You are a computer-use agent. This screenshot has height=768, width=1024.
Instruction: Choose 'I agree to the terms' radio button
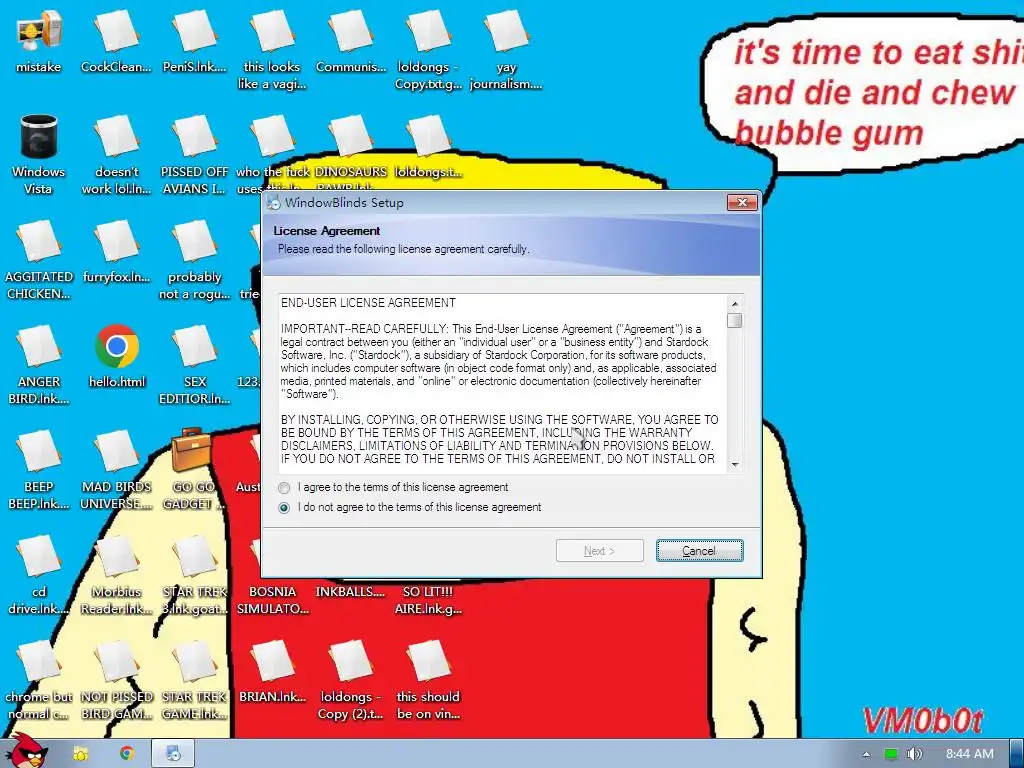click(283, 488)
